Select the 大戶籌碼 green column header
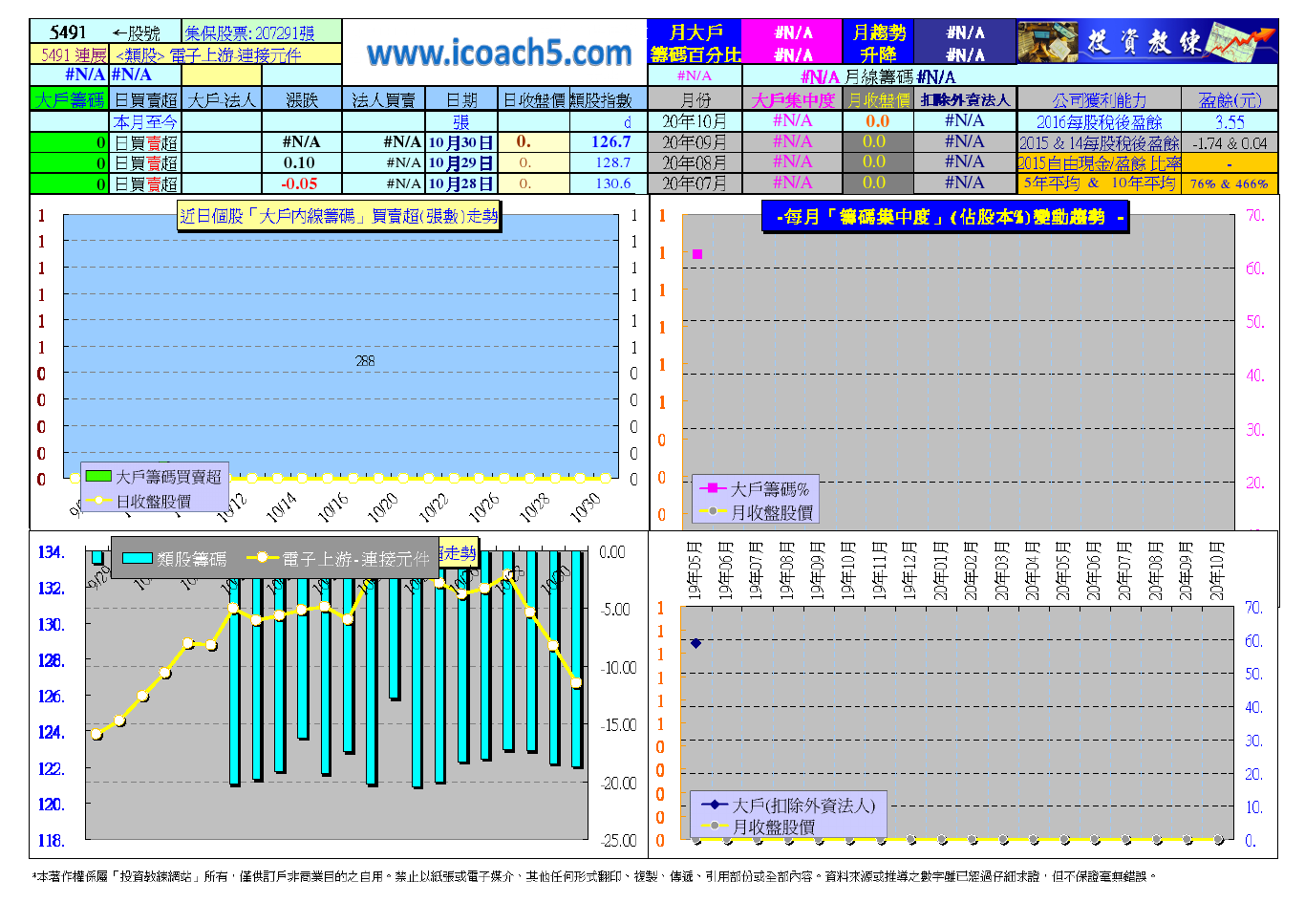The height and width of the screenshot is (924, 1305). (70, 99)
